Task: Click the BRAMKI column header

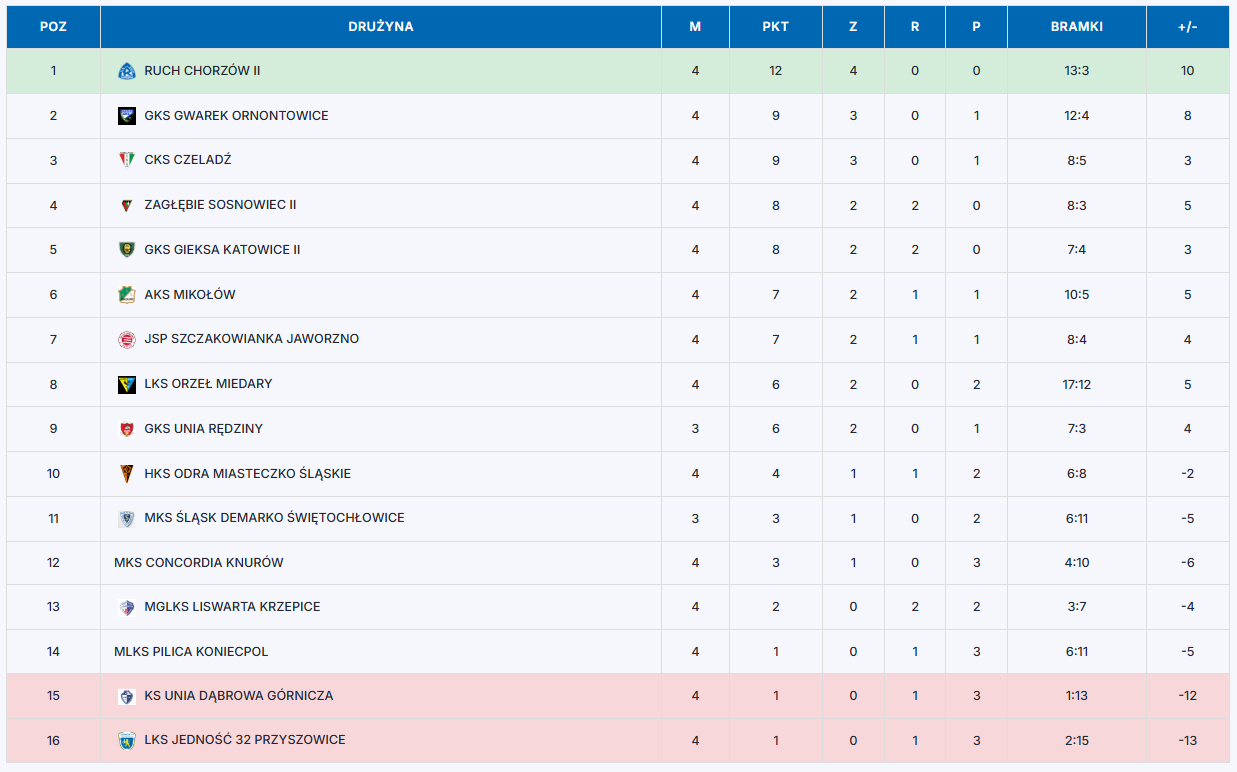Action: click(1077, 27)
